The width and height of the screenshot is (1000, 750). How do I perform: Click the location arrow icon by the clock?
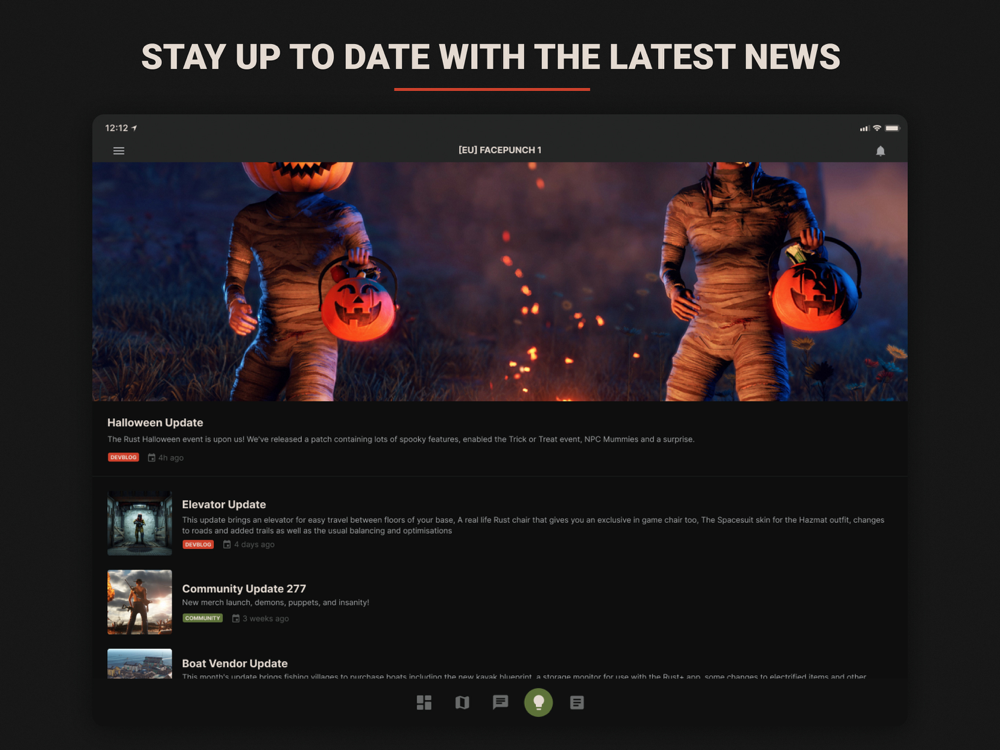[135, 128]
